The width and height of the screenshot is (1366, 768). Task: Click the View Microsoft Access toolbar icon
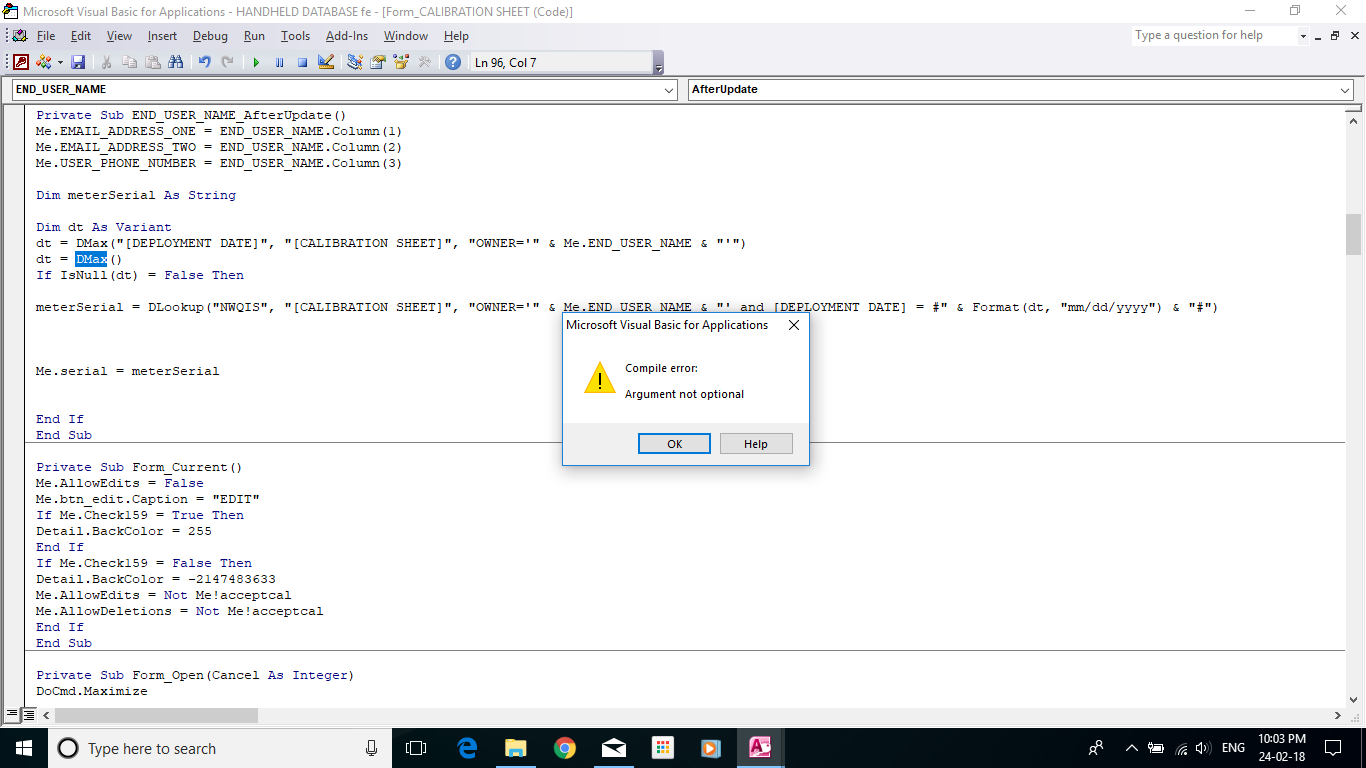21,62
